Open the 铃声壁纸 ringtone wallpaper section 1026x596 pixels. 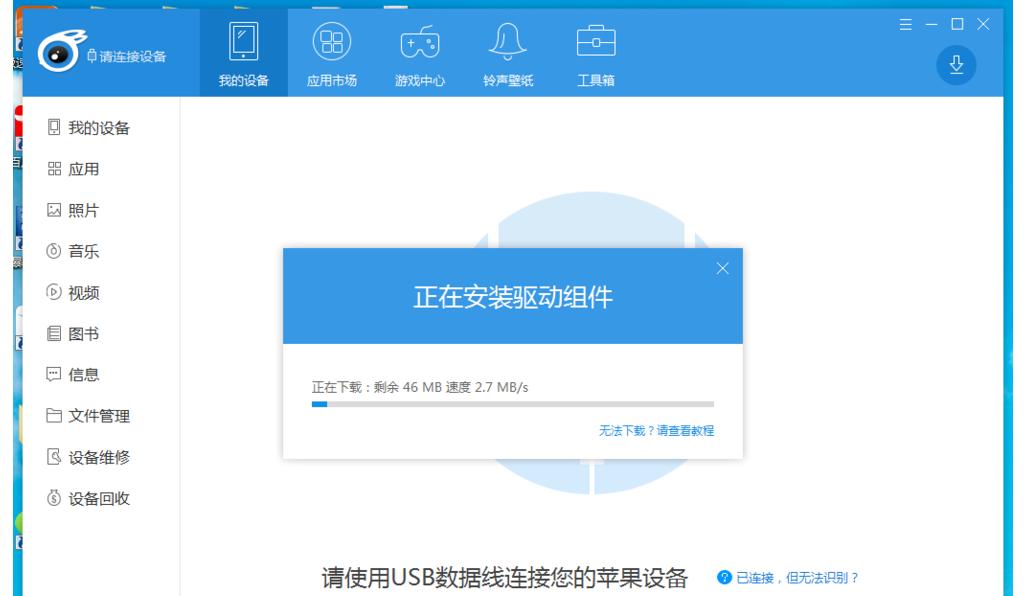pos(506,52)
